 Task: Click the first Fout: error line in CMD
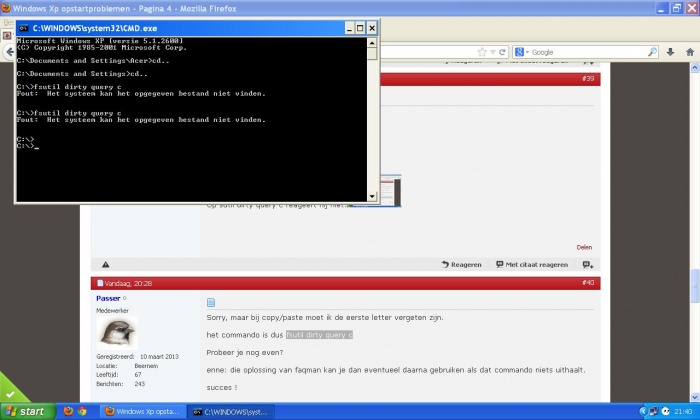[141, 94]
